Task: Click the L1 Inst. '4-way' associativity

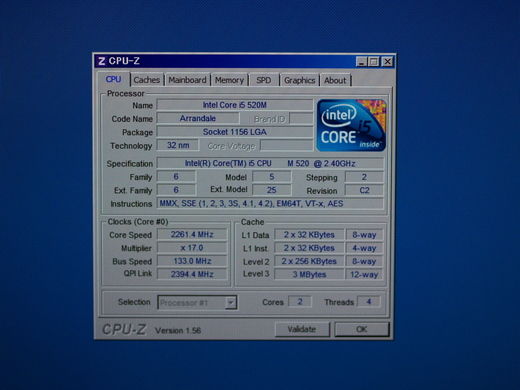Action: 364,248
